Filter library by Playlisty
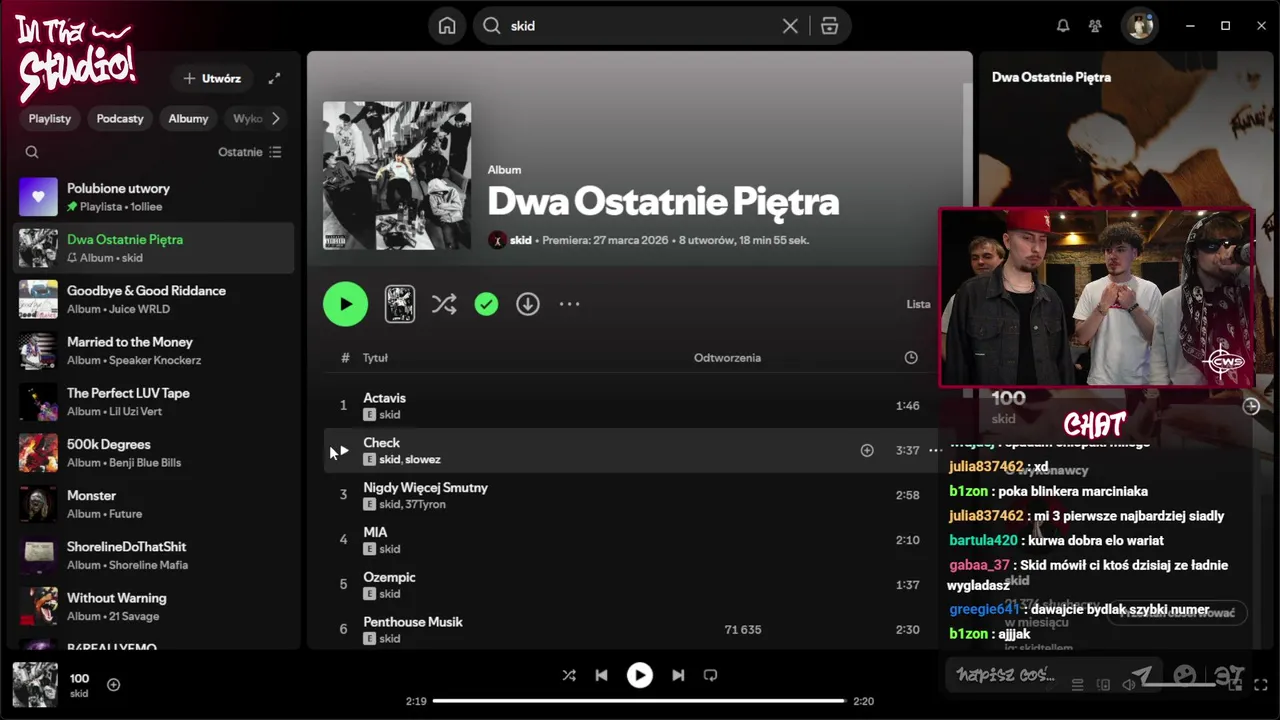This screenshot has width=1280, height=720. (50, 118)
